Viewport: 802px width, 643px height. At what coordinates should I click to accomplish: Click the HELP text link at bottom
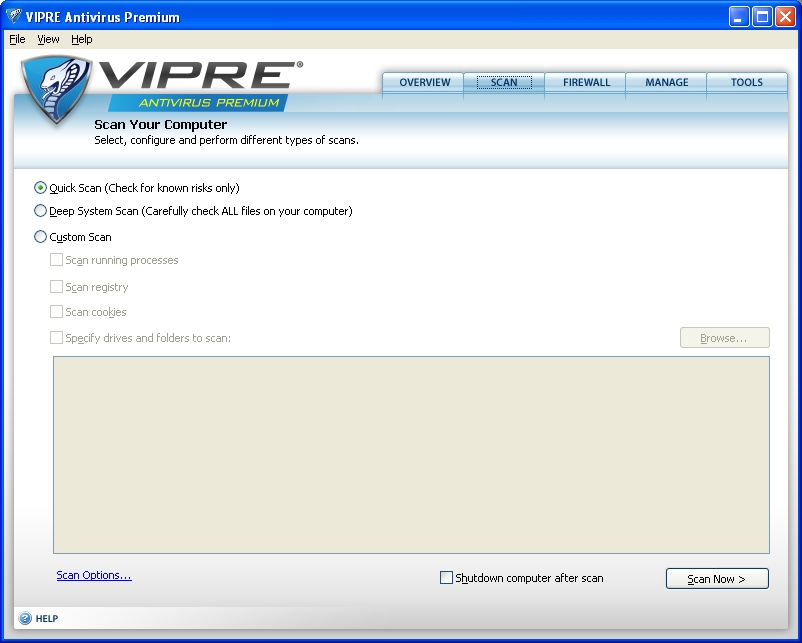[x=47, y=618]
